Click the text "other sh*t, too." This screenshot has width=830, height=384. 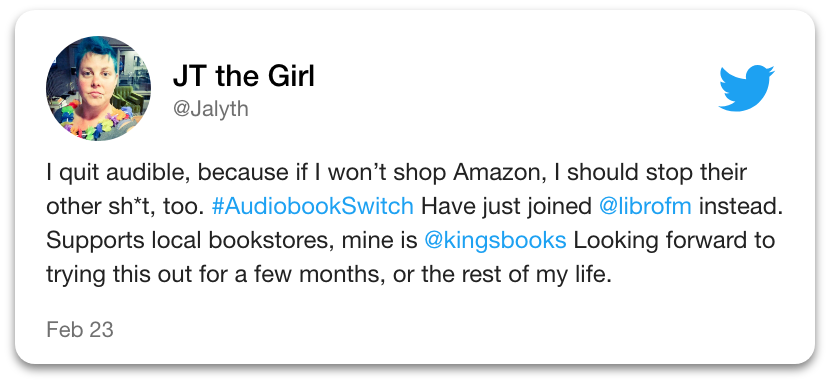[125, 206]
